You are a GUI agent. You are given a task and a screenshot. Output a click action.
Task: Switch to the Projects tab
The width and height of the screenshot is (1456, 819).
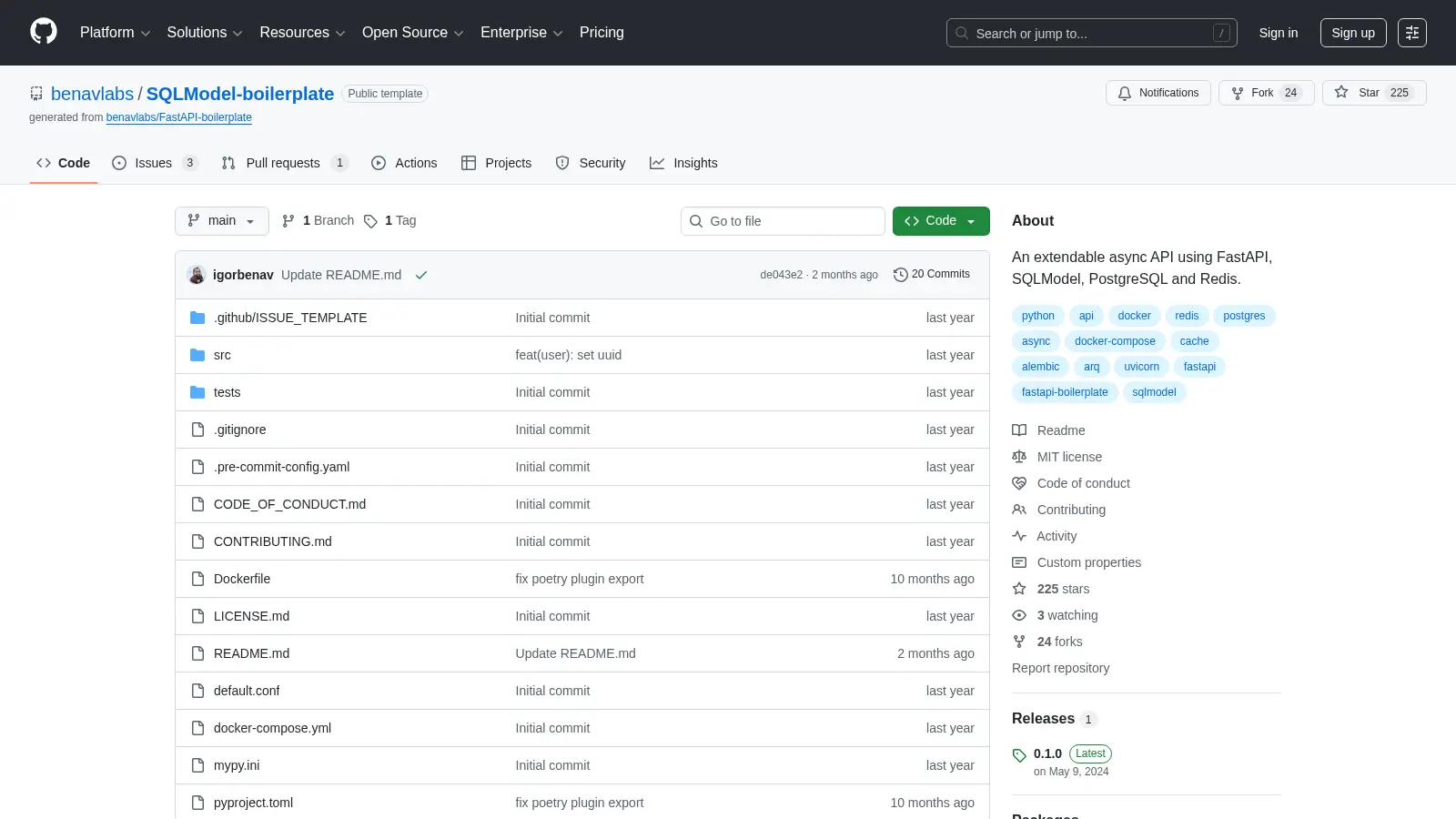pos(496,163)
